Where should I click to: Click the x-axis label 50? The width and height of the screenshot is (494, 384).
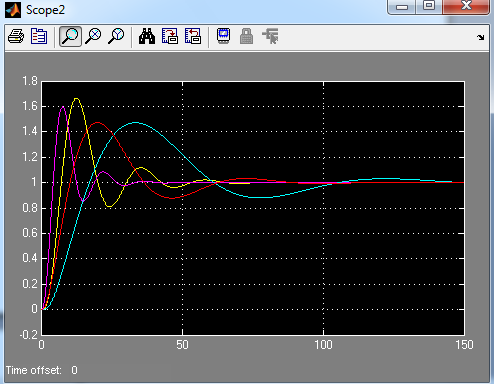[x=182, y=345]
